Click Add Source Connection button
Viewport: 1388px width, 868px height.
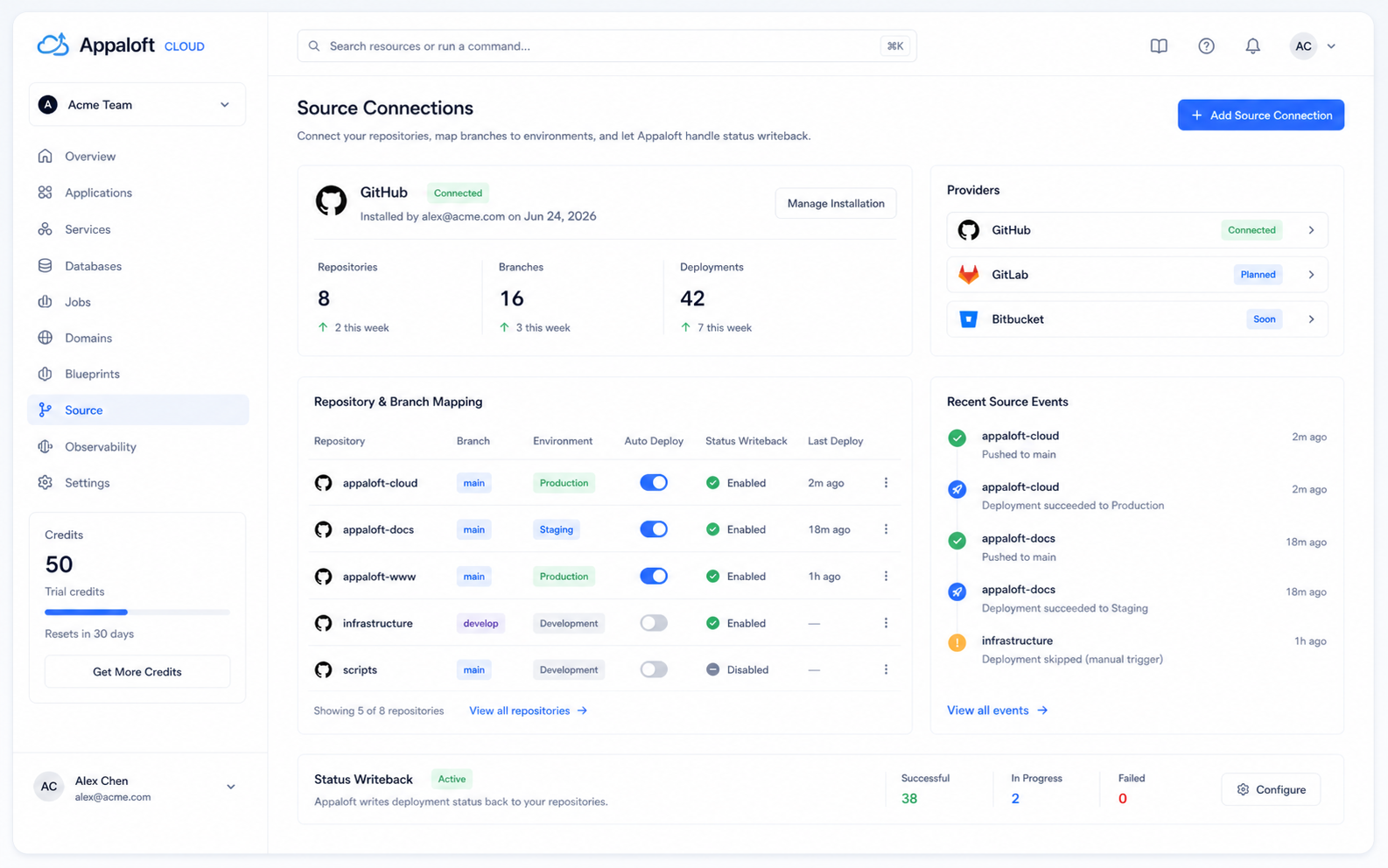click(x=1260, y=115)
